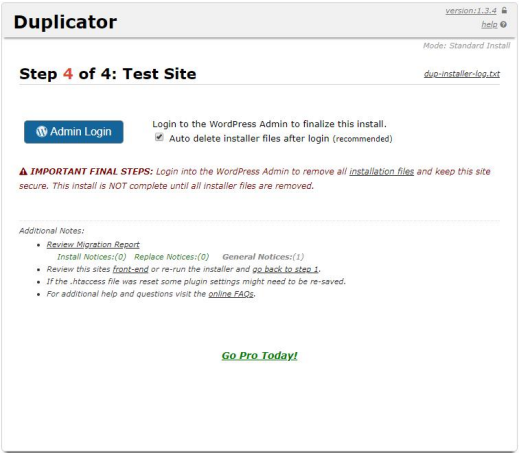The width and height of the screenshot is (519, 453).
Task: Click the help question mark icon
Action: [503, 24]
